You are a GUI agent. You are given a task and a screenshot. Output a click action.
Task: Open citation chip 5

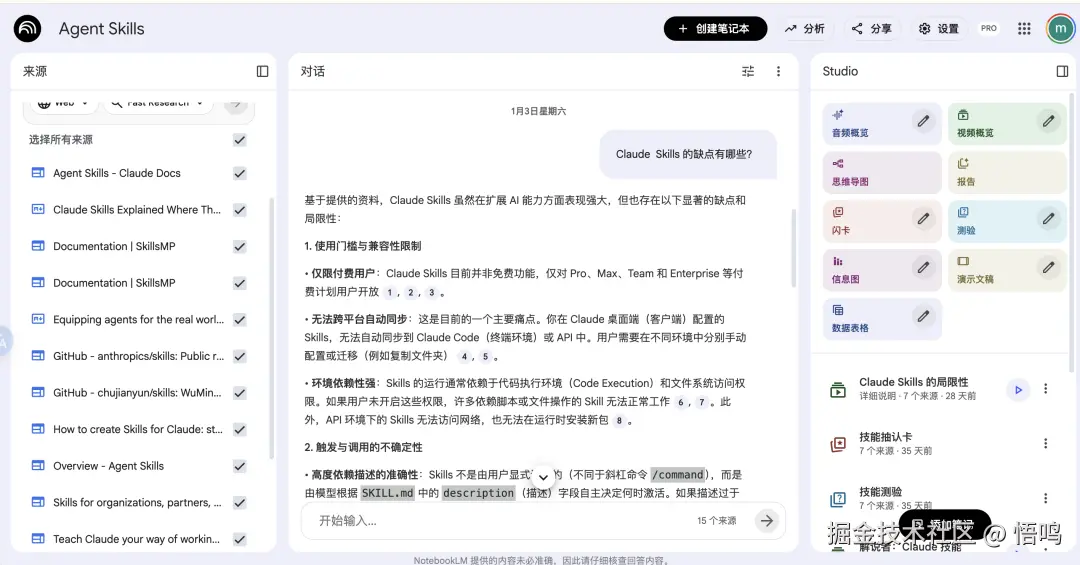(x=486, y=356)
